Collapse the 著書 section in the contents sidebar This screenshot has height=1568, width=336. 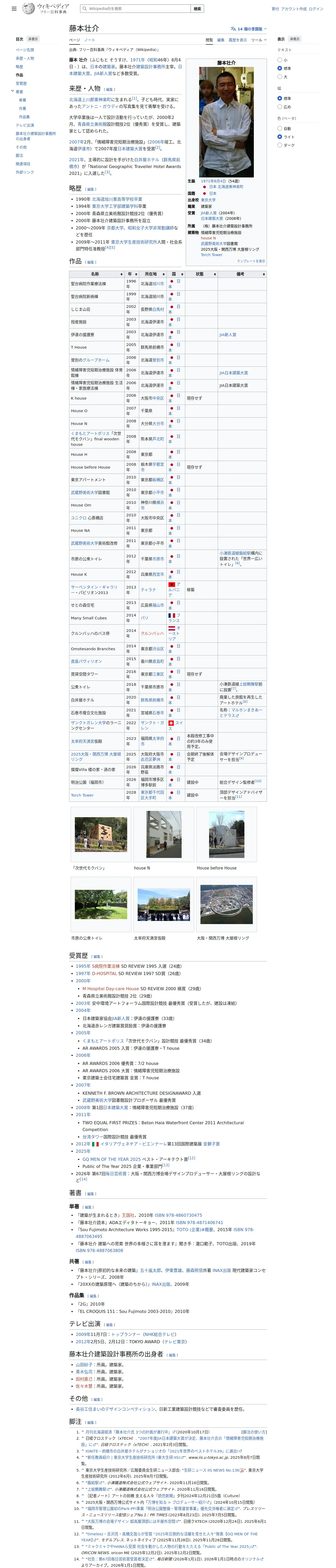tap(12, 91)
